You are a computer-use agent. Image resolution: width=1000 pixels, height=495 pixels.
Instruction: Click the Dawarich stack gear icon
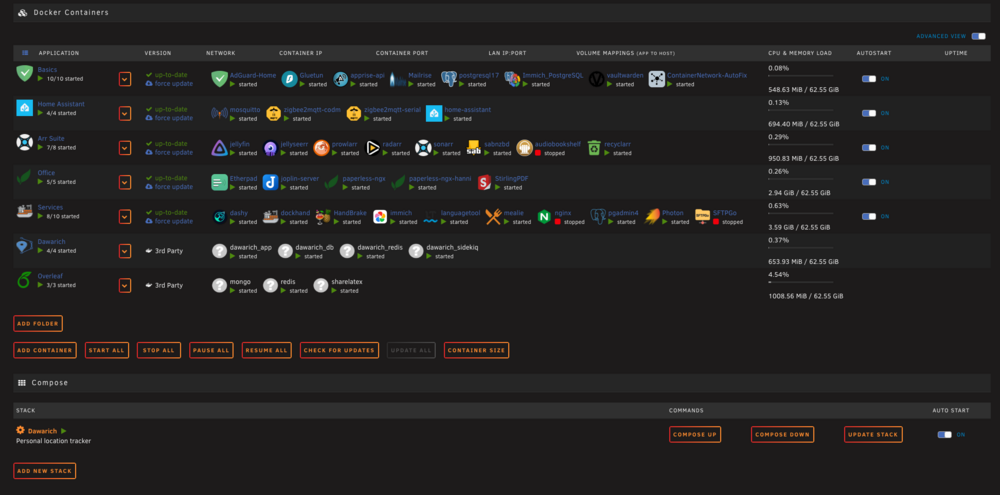20,431
